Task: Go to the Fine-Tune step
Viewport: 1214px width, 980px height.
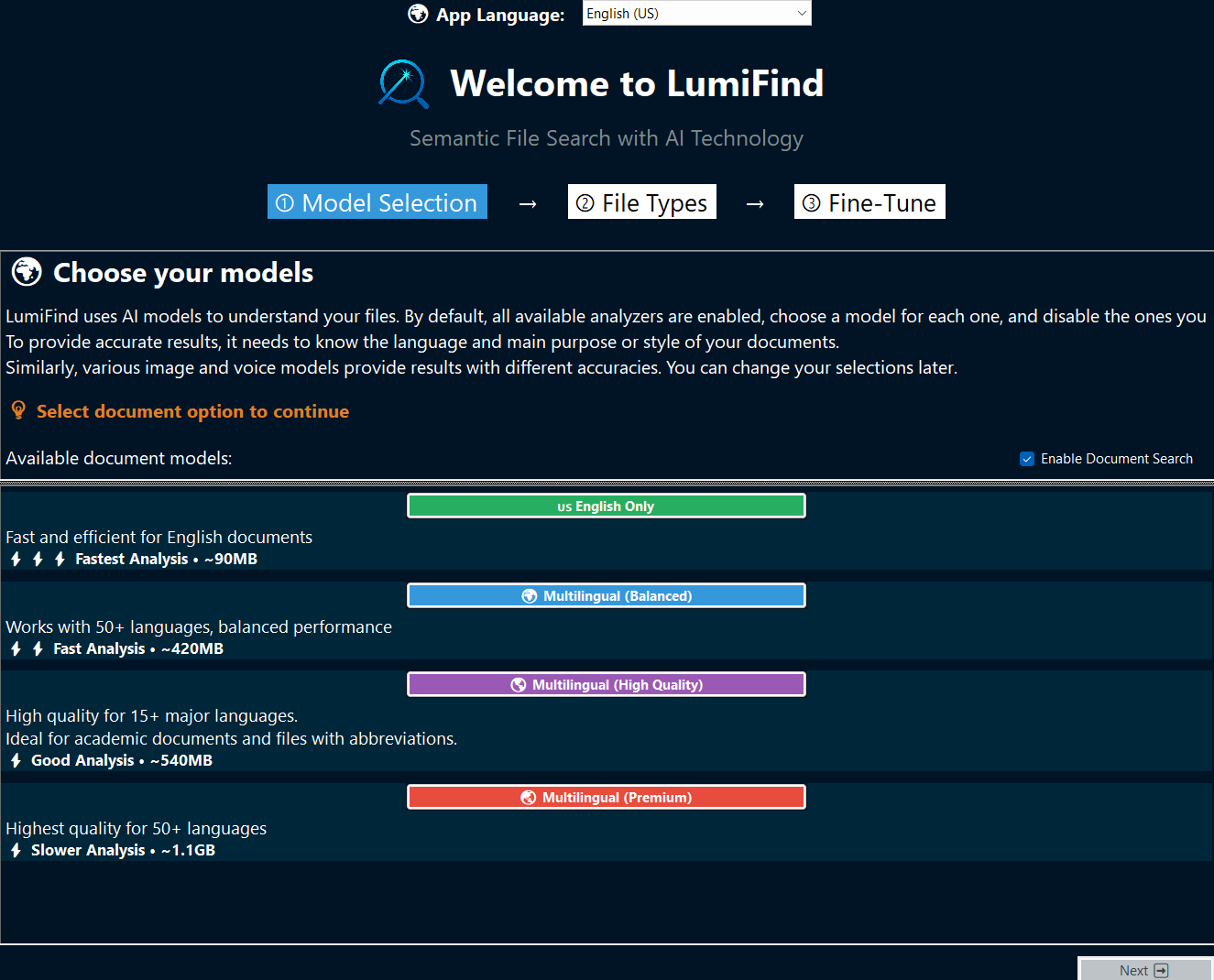Action: 869,202
